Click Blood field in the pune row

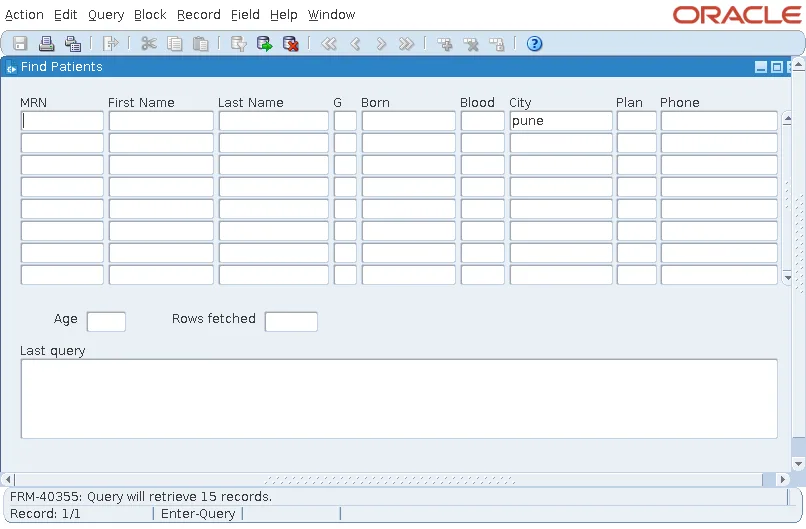pos(483,121)
